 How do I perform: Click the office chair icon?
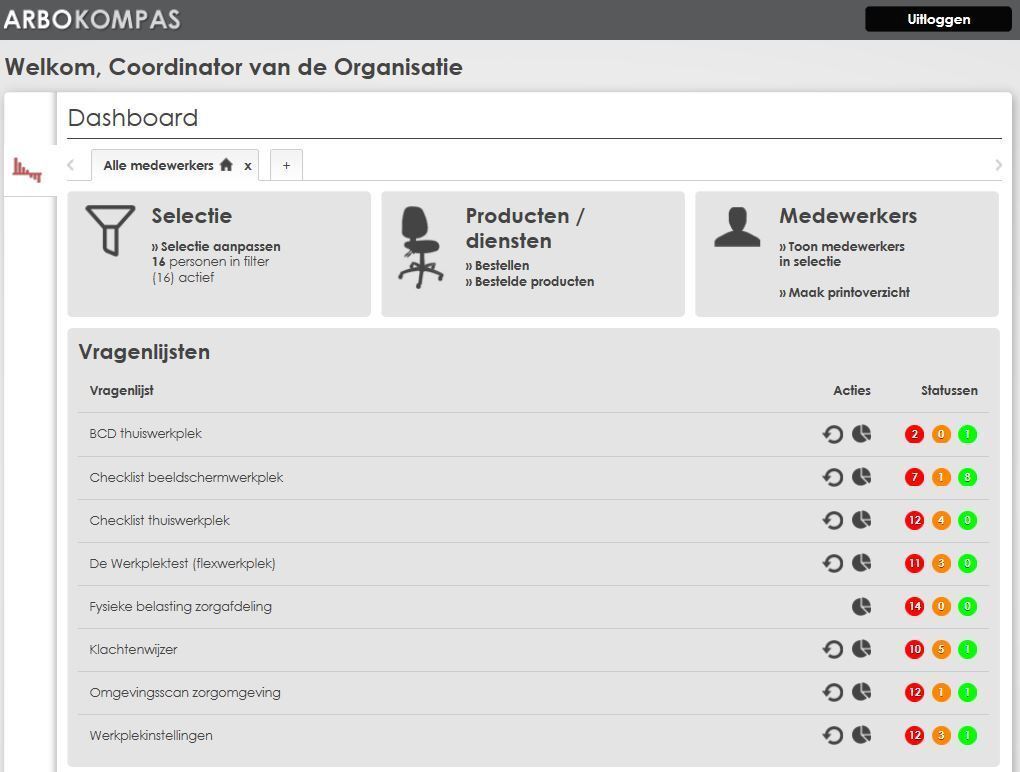click(x=420, y=247)
